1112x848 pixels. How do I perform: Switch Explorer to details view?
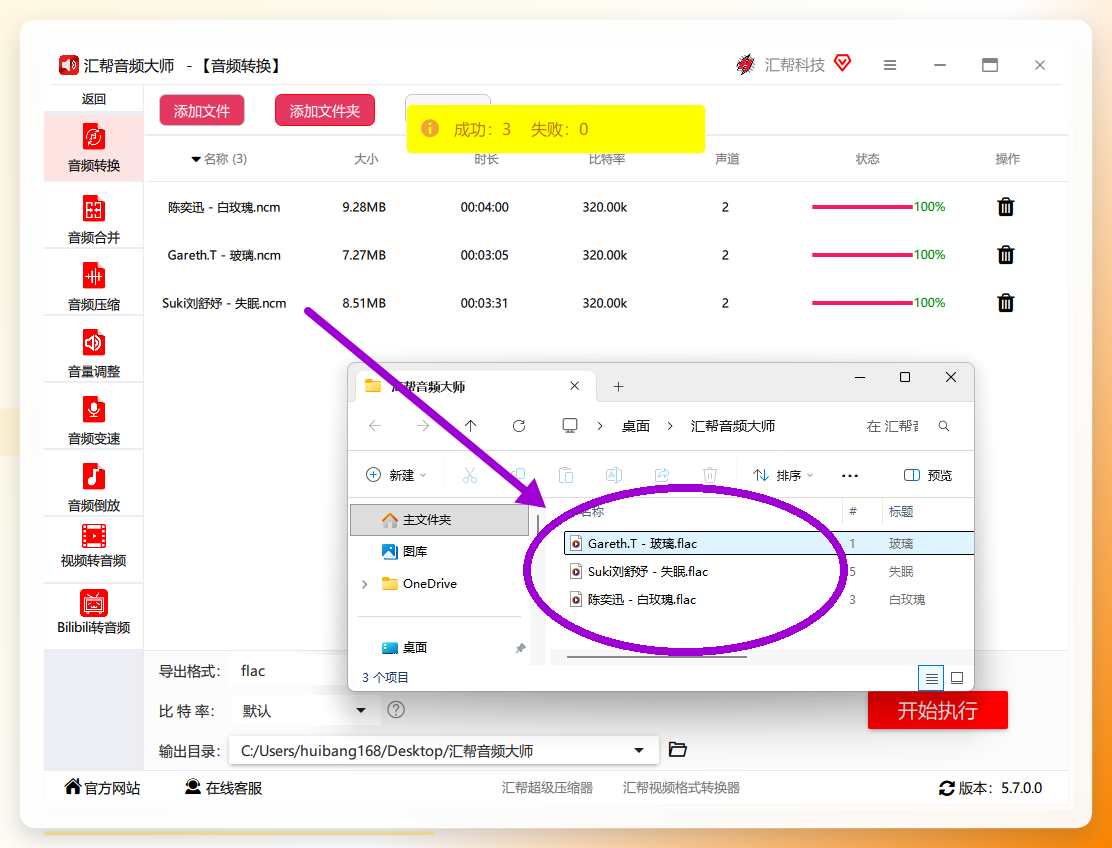pyautogui.click(x=931, y=678)
